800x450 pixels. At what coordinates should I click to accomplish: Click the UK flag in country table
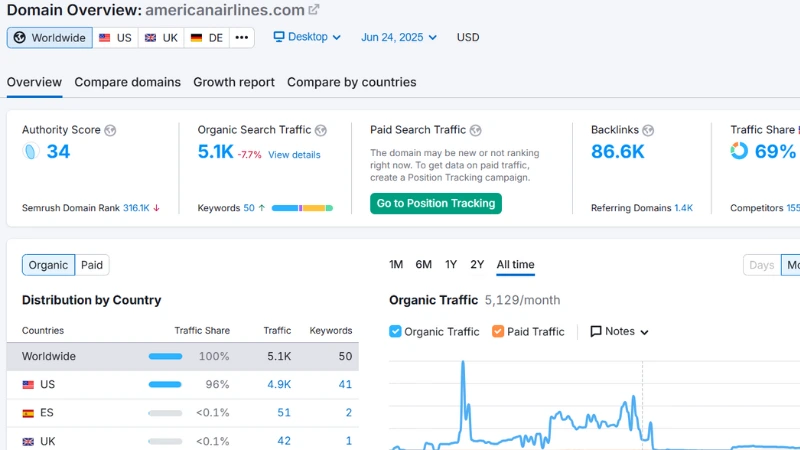click(28, 441)
